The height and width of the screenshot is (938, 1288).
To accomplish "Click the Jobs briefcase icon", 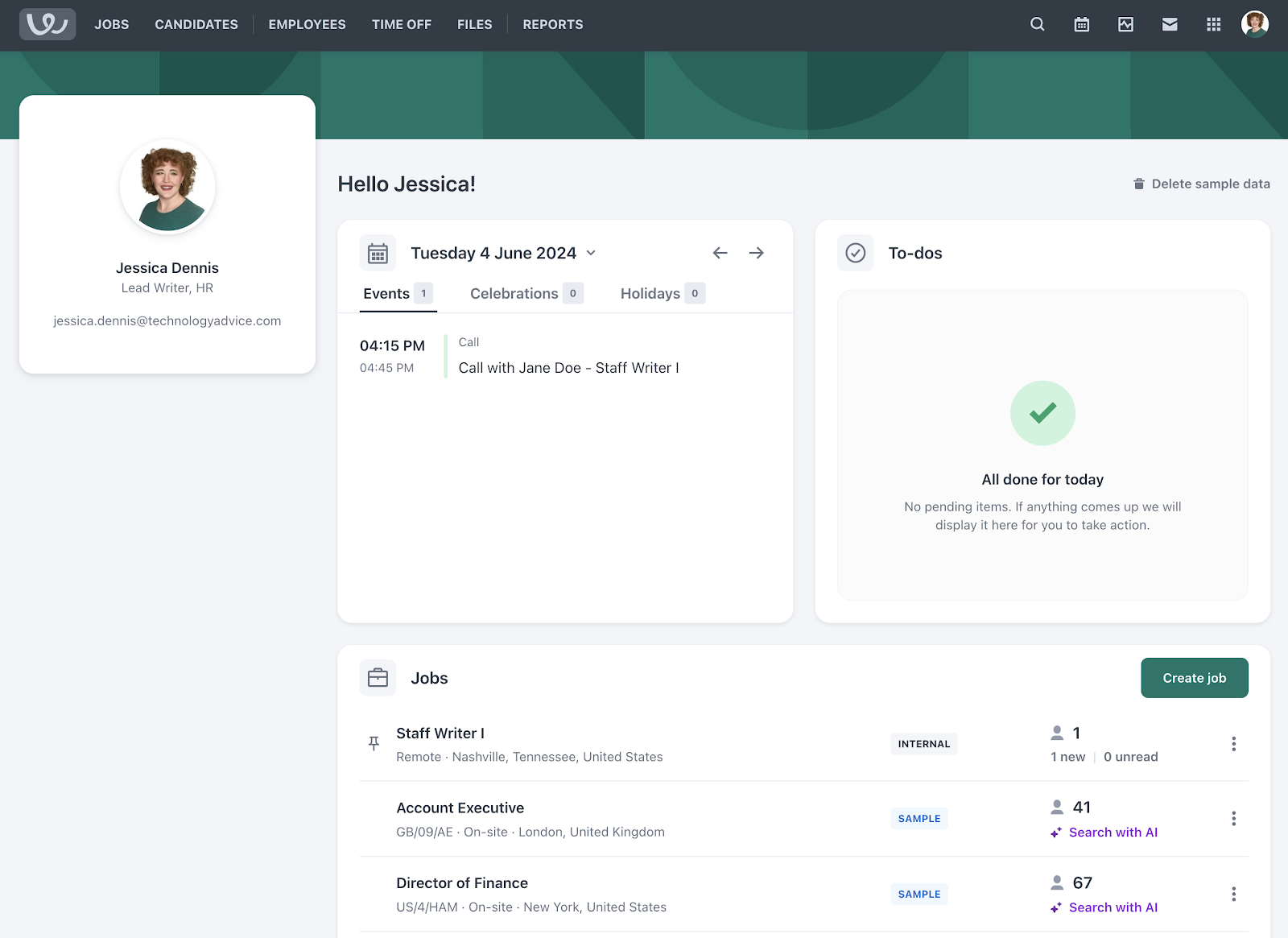I will pyautogui.click(x=378, y=678).
